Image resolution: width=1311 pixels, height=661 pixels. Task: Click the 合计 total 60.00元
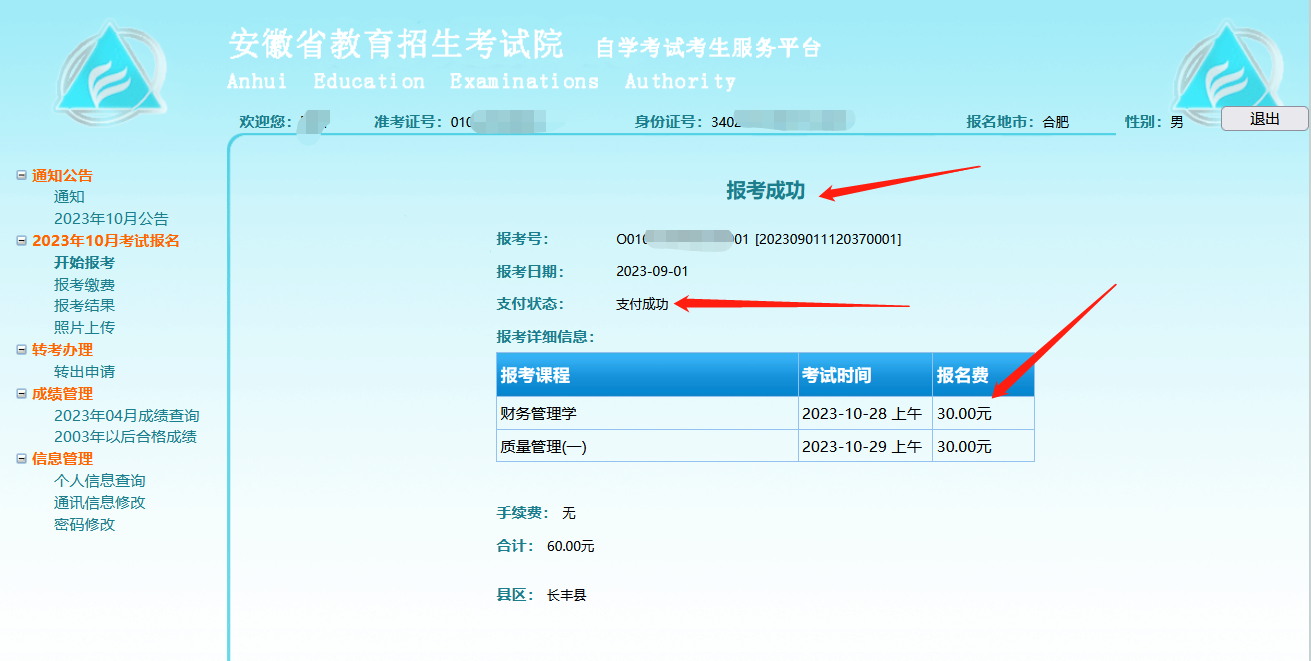(571, 546)
